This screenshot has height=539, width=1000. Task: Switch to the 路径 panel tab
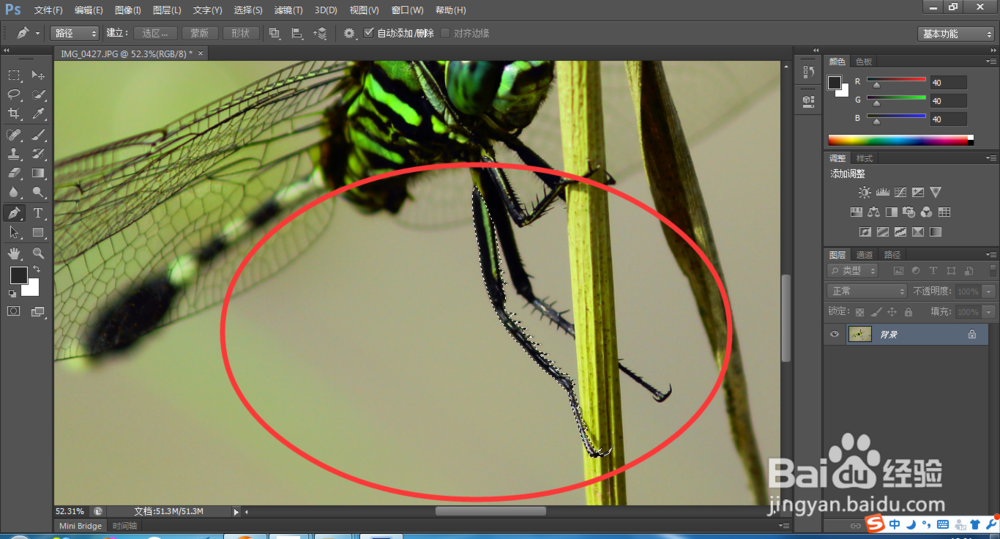tap(892, 255)
